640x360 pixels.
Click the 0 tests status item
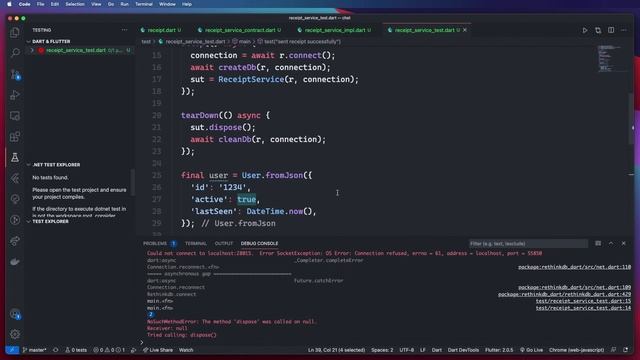pyautogui.click(x=76, y=350)
